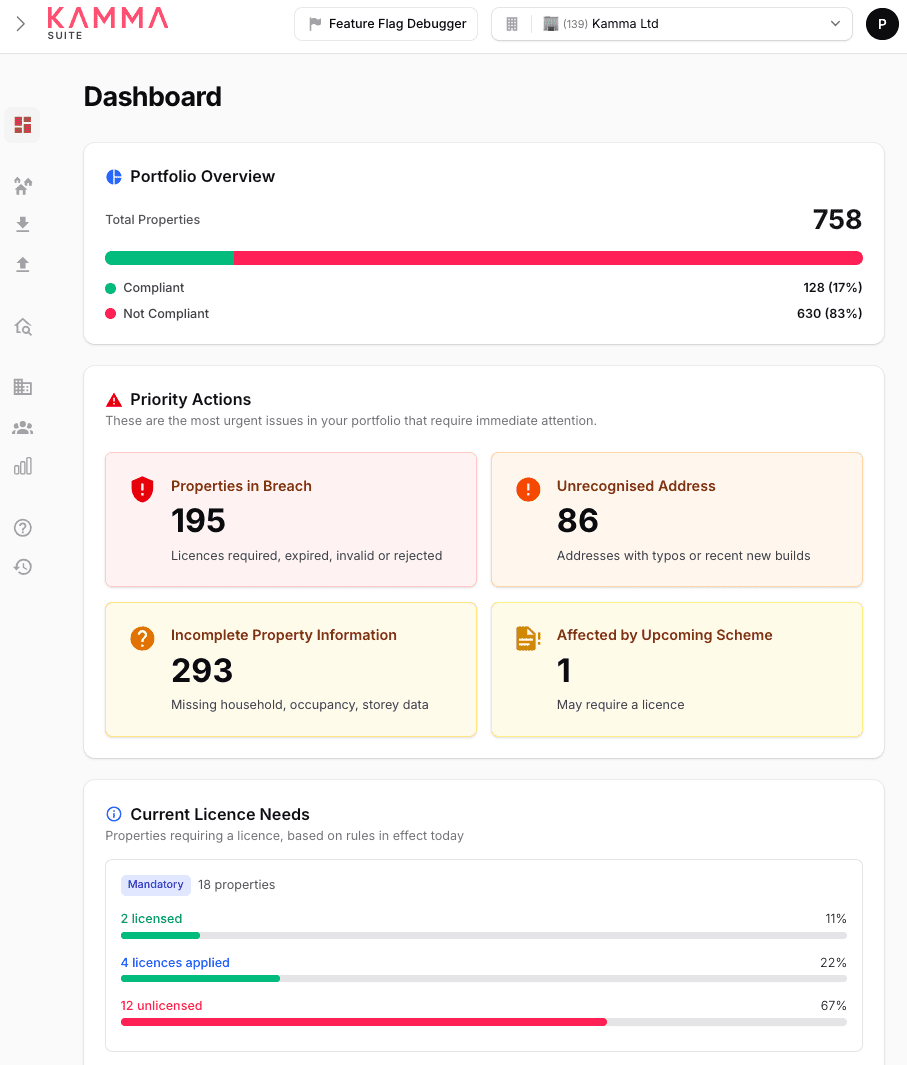
Task: Click the 4 licences applied link
Action: 175,962
